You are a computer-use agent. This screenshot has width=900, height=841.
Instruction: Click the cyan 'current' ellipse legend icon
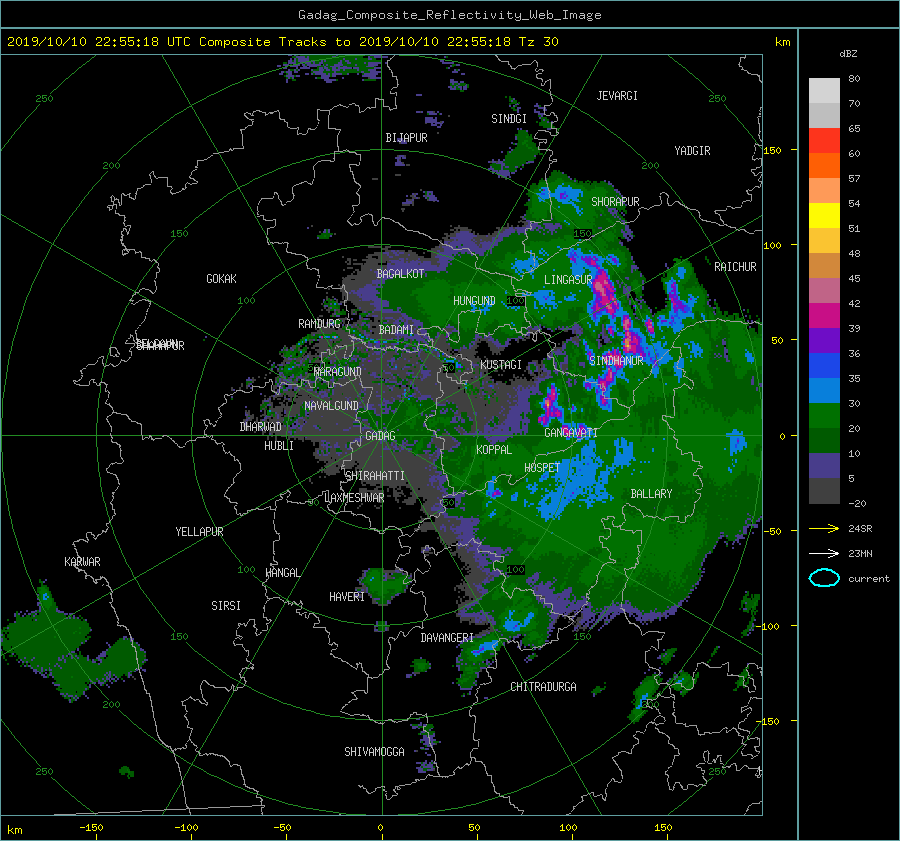tap(824, 578)
